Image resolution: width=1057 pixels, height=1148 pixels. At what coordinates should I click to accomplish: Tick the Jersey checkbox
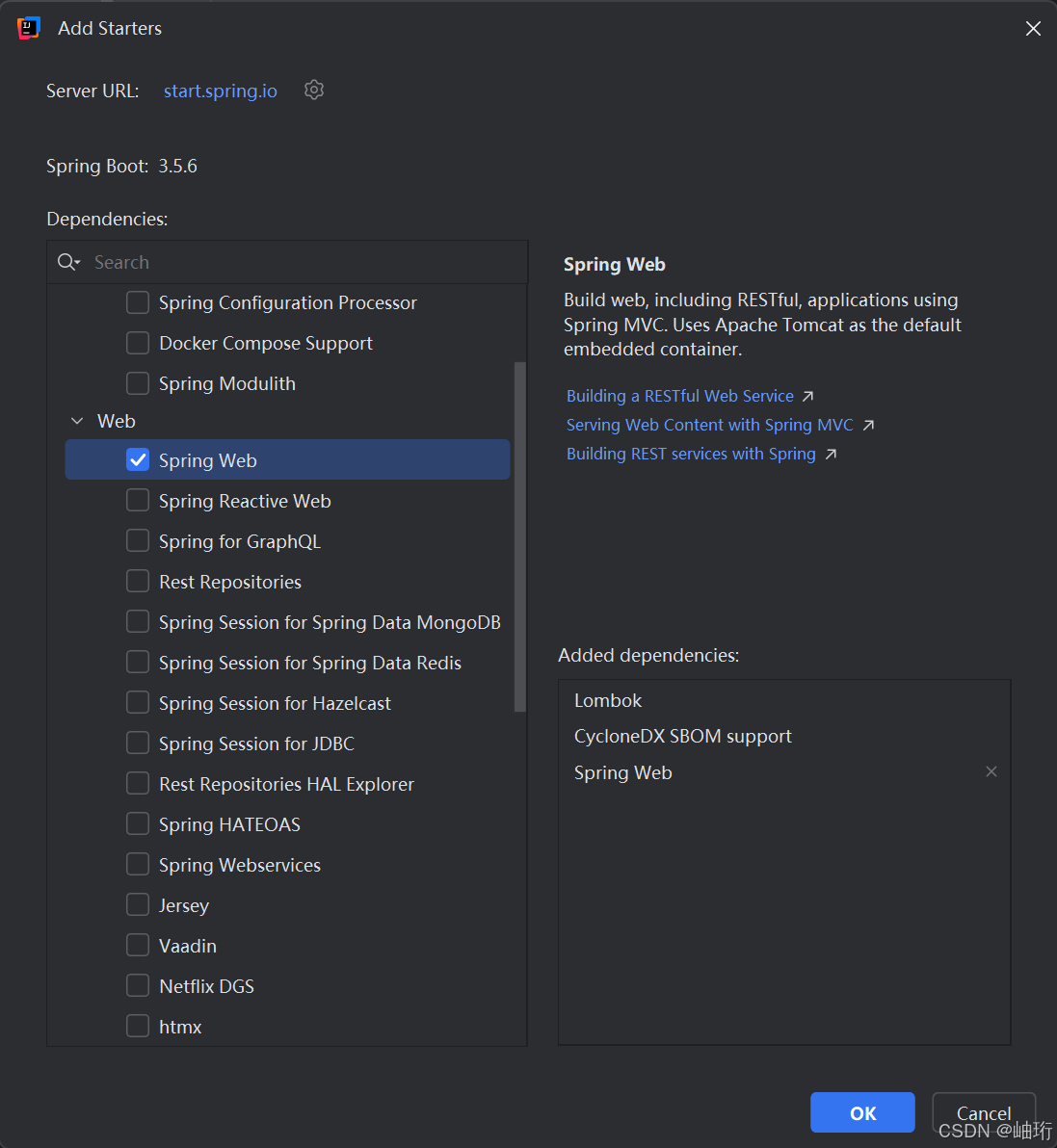[x=138, y=905]
